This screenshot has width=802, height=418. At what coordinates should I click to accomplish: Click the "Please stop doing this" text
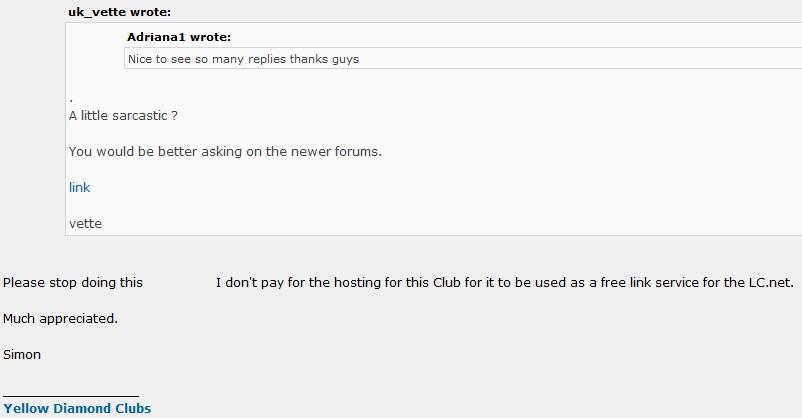point(73,282)
